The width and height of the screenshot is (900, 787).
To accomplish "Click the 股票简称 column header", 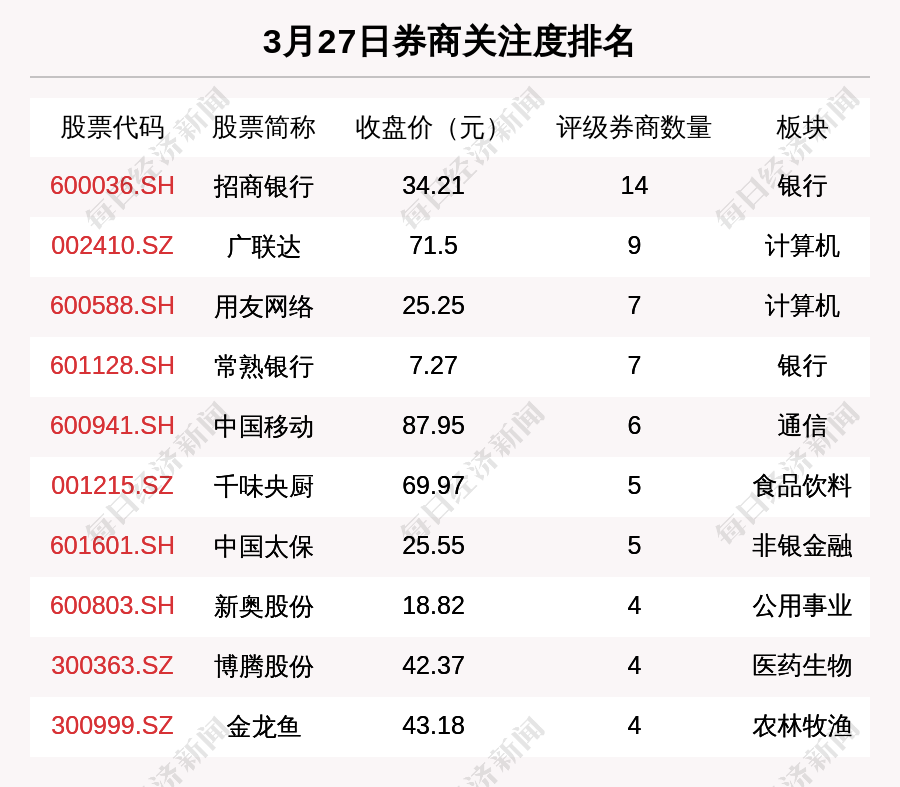I will [263, 127].
